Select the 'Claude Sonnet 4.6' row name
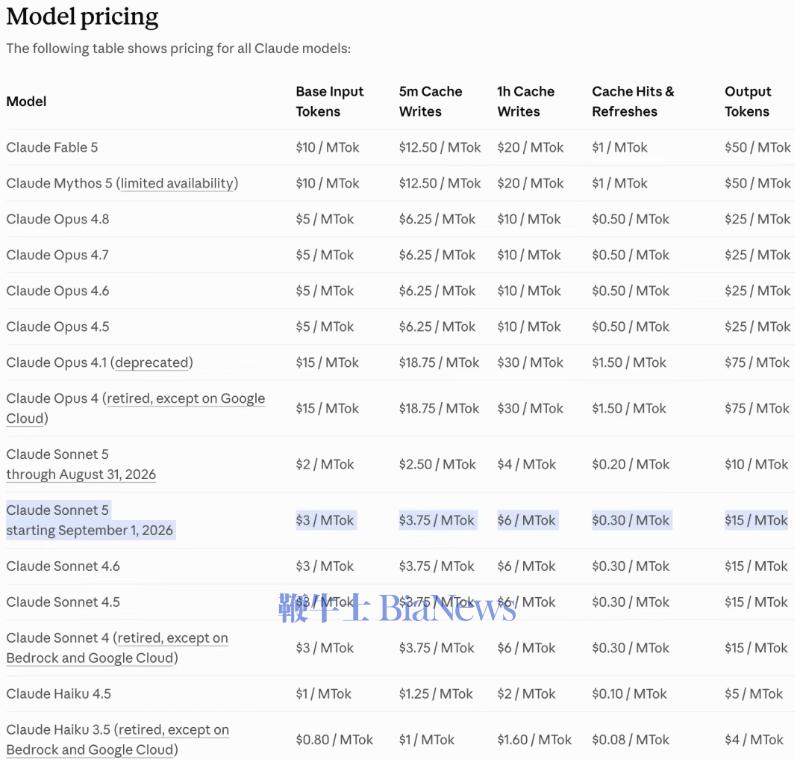 [63, 566]
